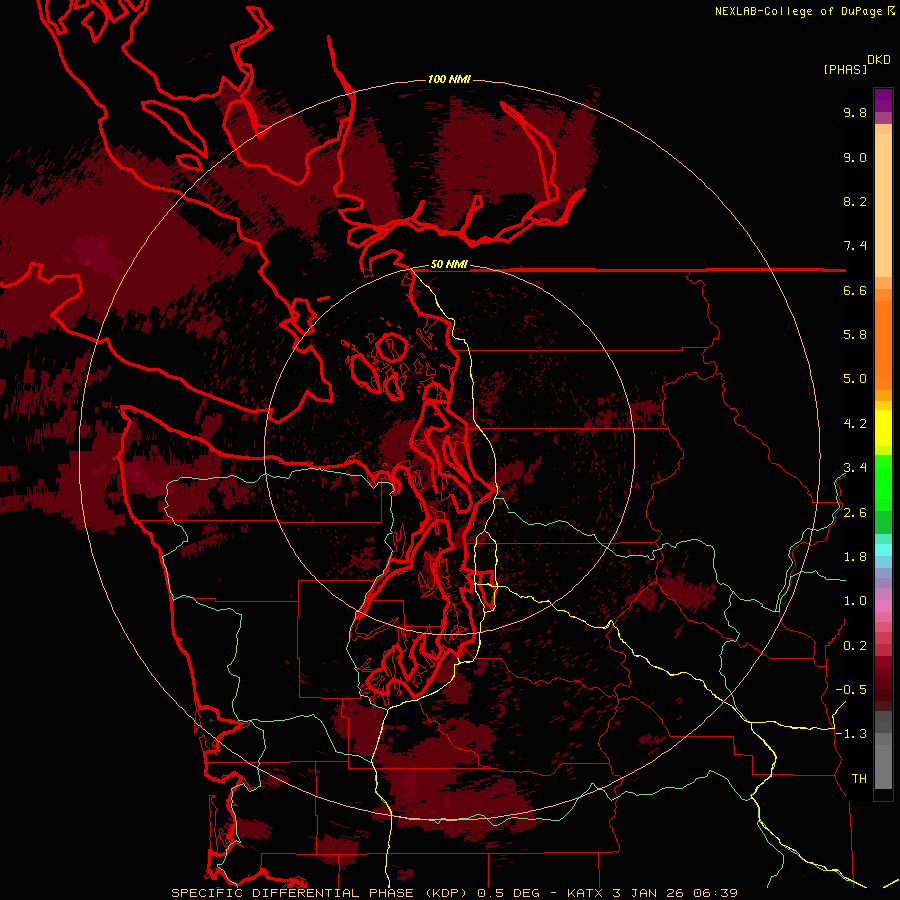Viewport: 900px width, 900px height.
Task: Click the 1.8 legend value
Action: (x=855, y=557)
